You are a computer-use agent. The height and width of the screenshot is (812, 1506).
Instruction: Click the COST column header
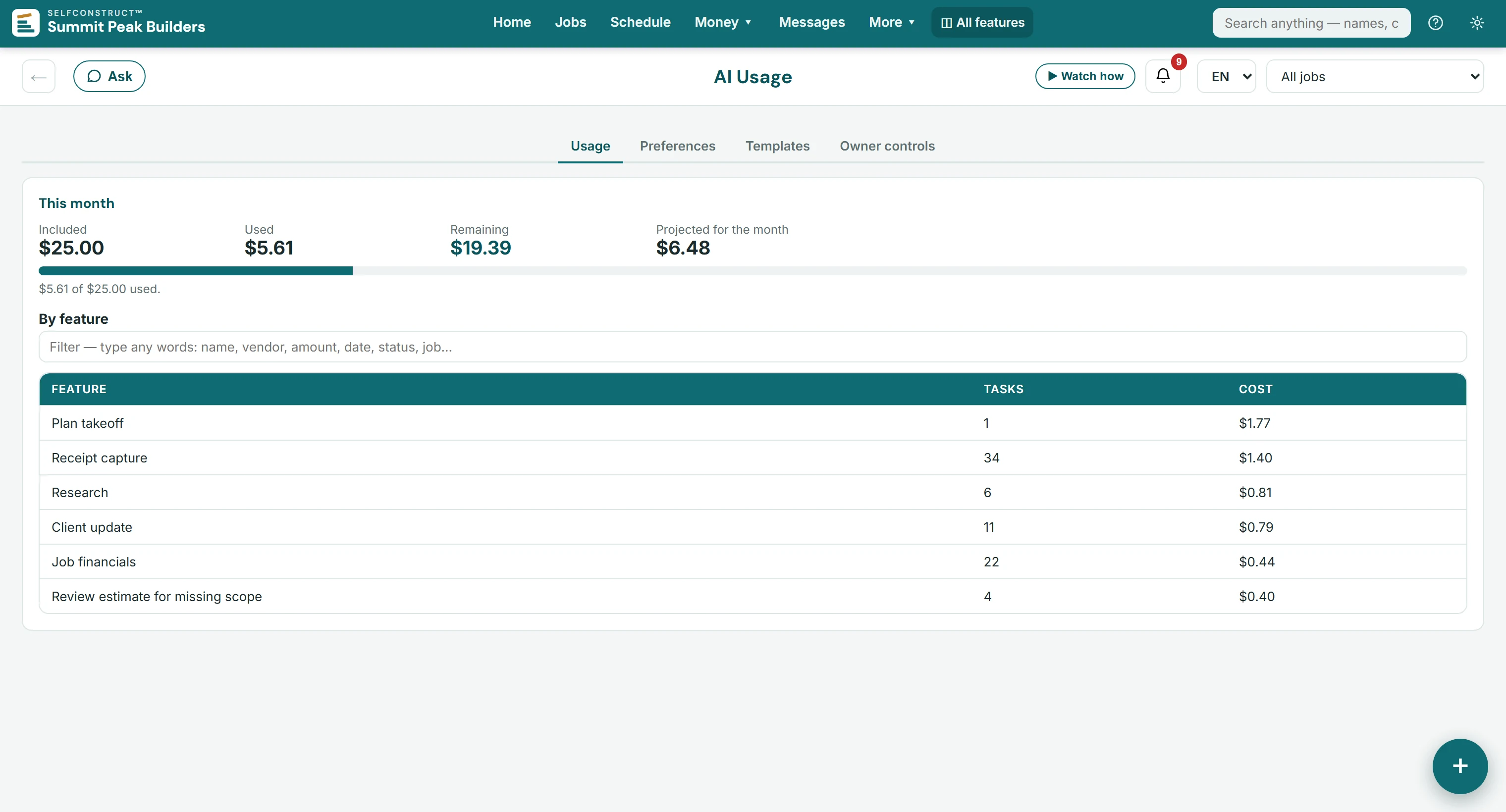1255,389
